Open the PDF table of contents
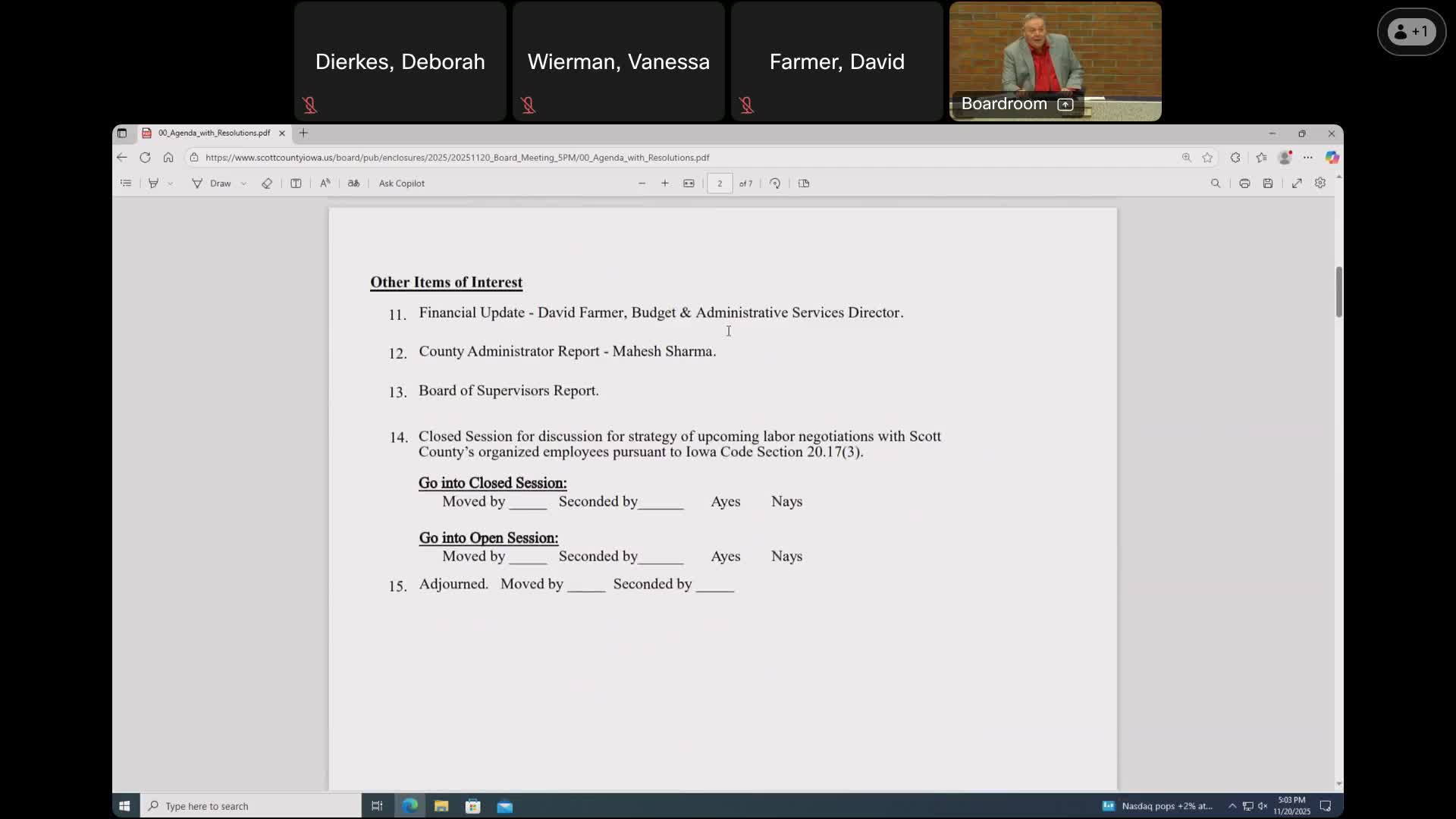Screen dimensions: 1456x819 click(x=126, y=184)
